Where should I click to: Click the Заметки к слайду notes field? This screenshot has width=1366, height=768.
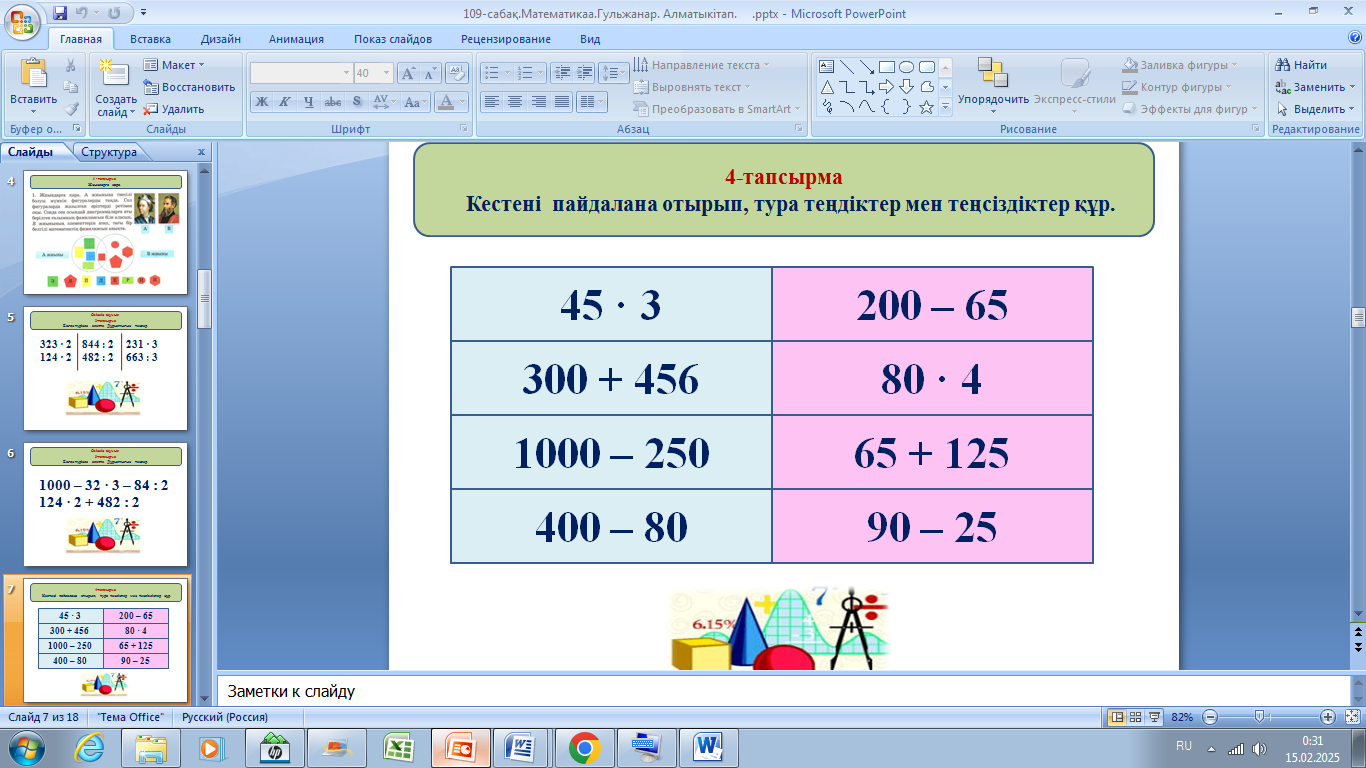pos(783,691)
